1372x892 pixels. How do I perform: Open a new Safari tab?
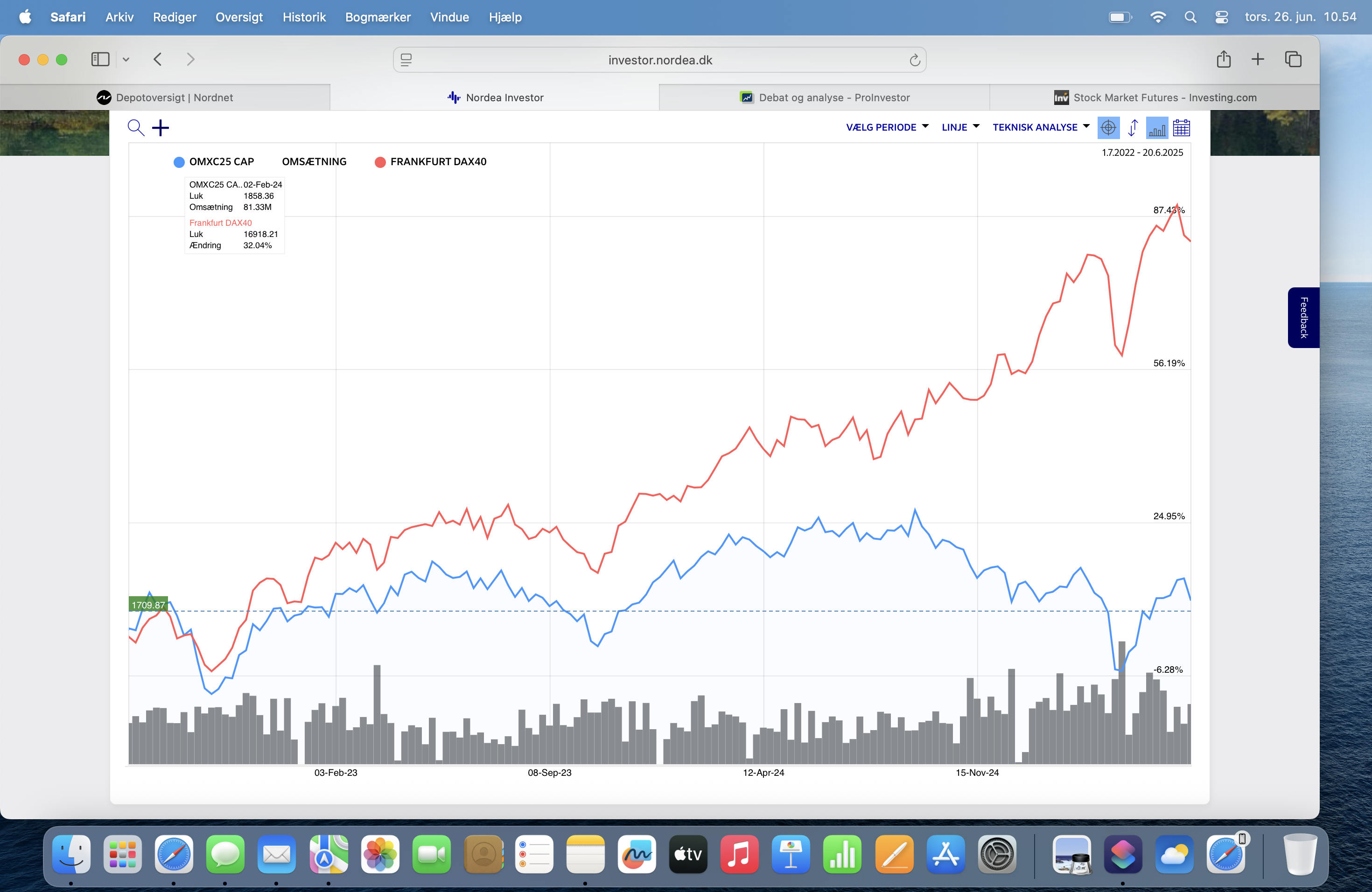(1258, 59)
